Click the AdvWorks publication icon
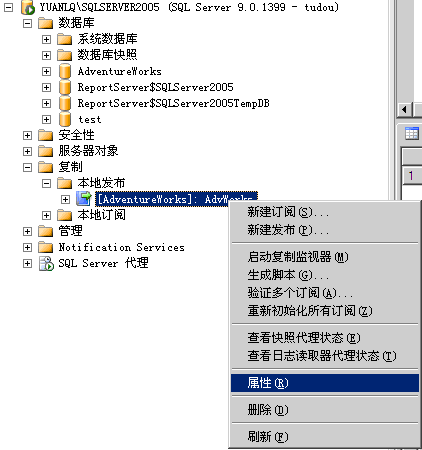The width and height of the screenshot is (422, 450). pos(84,199)
